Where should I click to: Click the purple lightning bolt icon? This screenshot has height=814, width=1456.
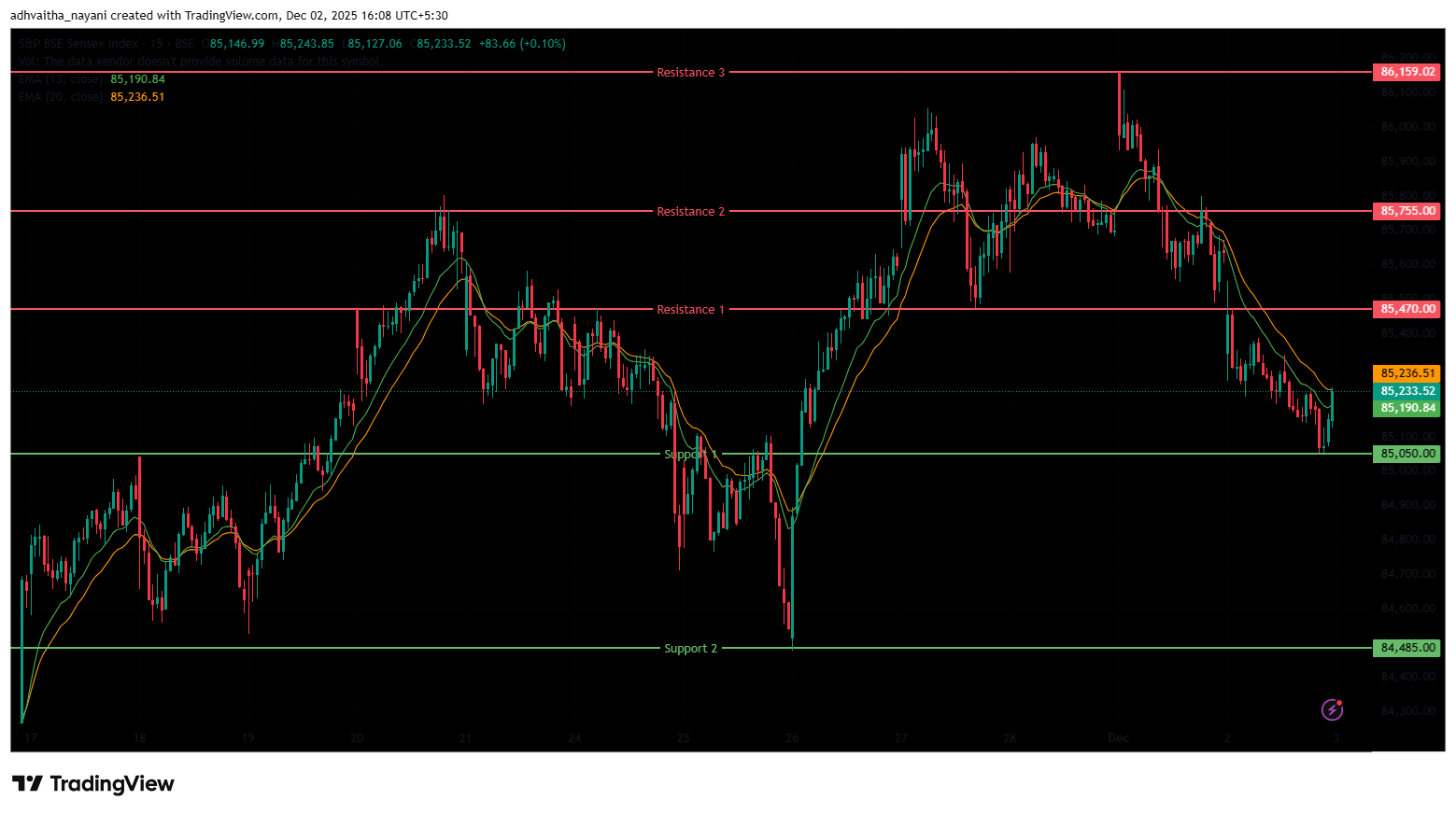pyautogui.click(x=1332, y=710)
